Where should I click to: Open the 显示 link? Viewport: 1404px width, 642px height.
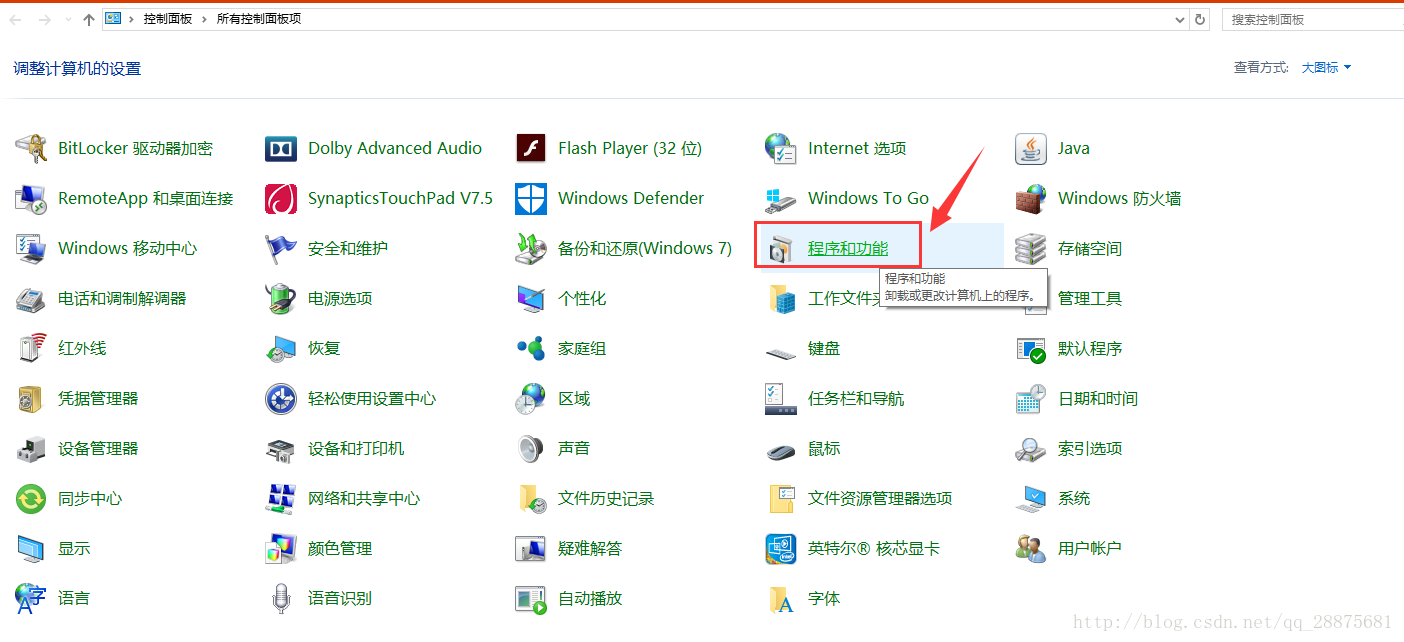(74, 548)
